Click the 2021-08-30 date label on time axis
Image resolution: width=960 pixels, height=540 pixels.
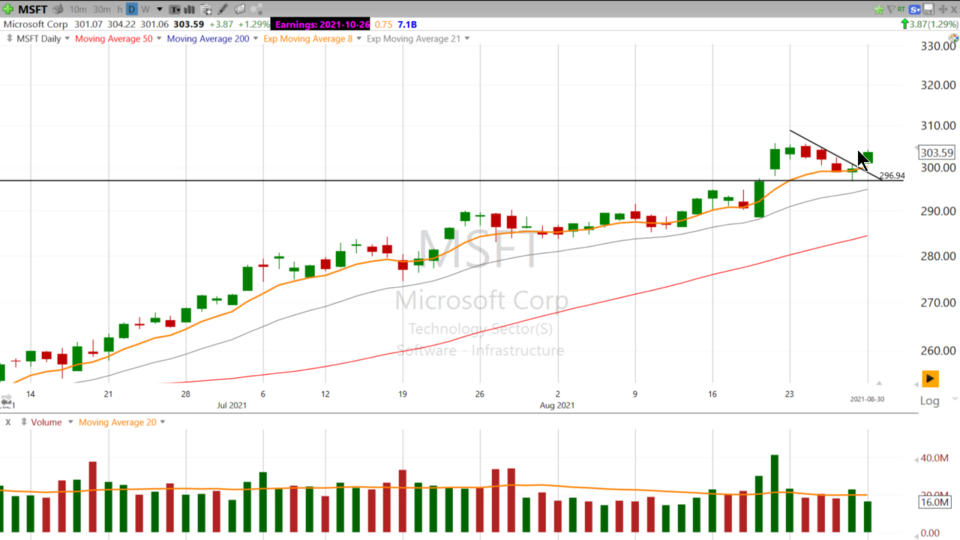pos(867,399)
